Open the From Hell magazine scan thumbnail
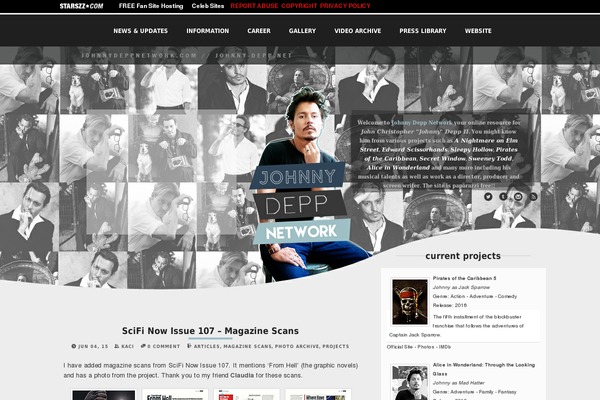Viewport: 600px width, 400px height. pos(175,395)
